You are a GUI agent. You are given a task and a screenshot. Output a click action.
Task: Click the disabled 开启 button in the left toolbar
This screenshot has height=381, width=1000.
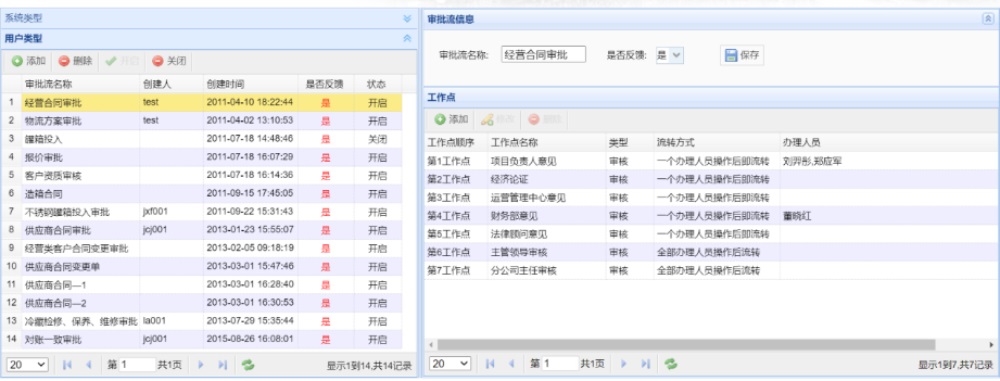click(122, 61)
